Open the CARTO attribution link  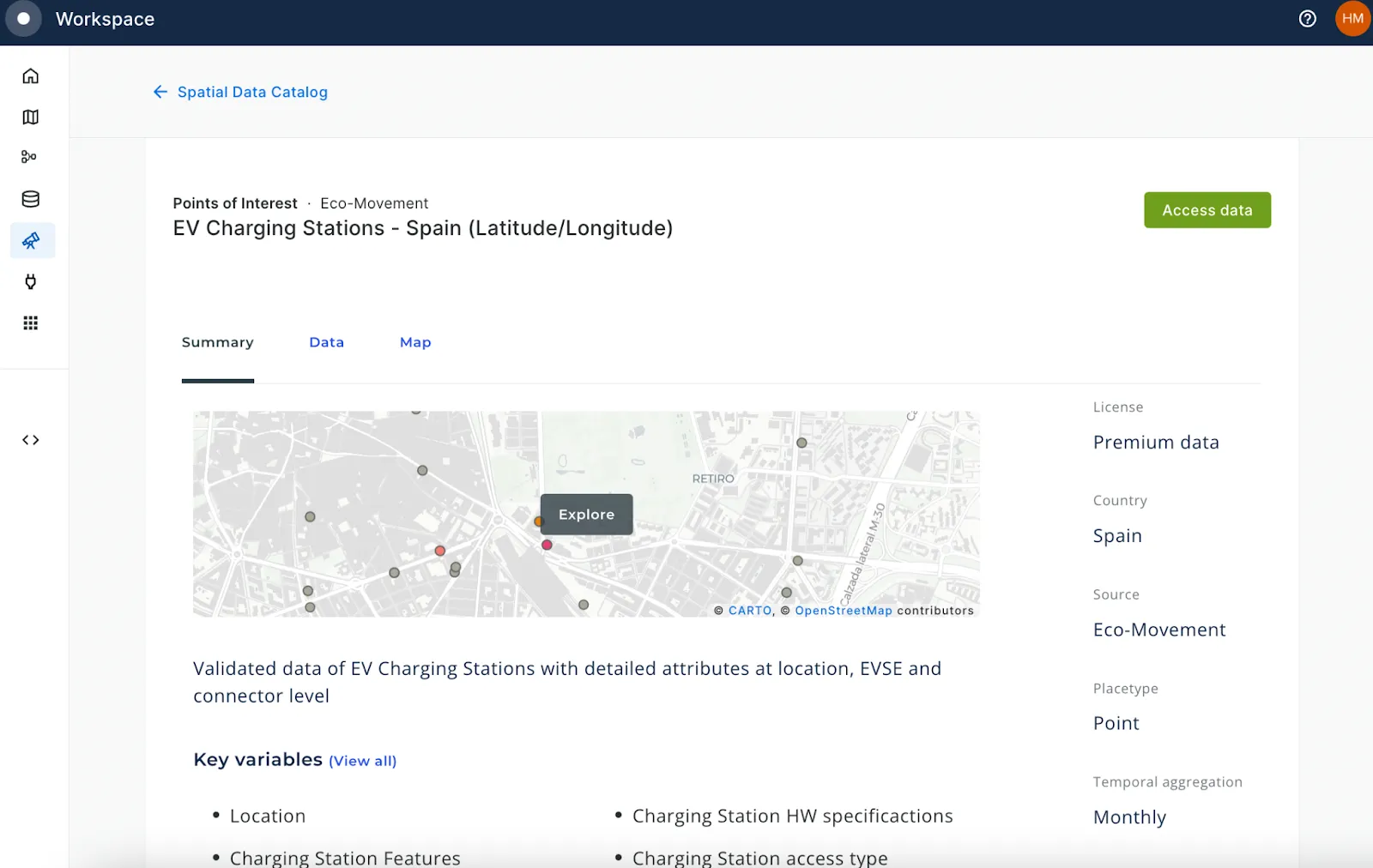pyautogui.click(x=749, y=610)
